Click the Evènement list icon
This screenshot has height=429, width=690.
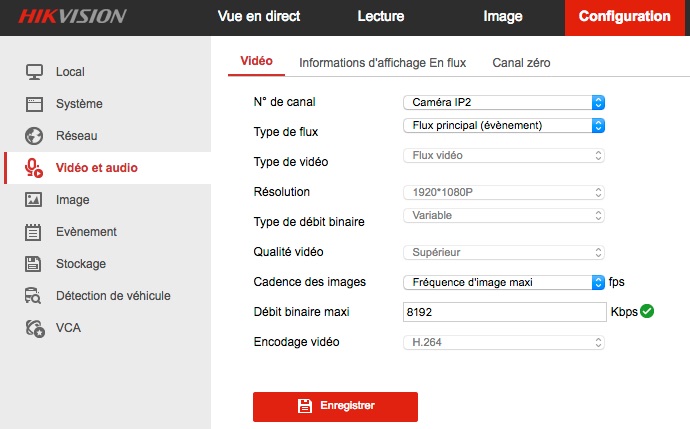pyautogui.click(x=34, y=232)
